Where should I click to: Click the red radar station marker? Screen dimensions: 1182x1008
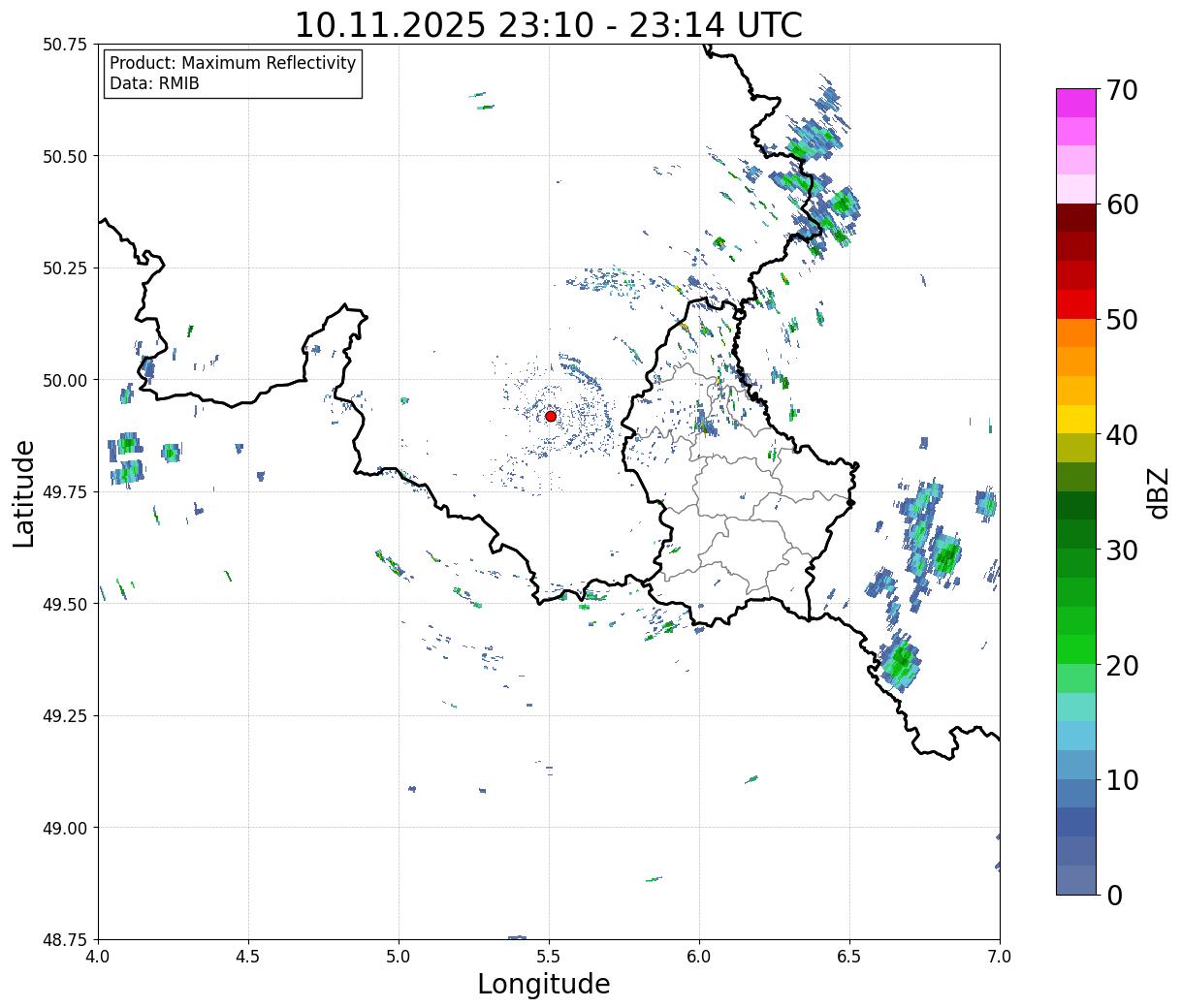click(551, 416)
